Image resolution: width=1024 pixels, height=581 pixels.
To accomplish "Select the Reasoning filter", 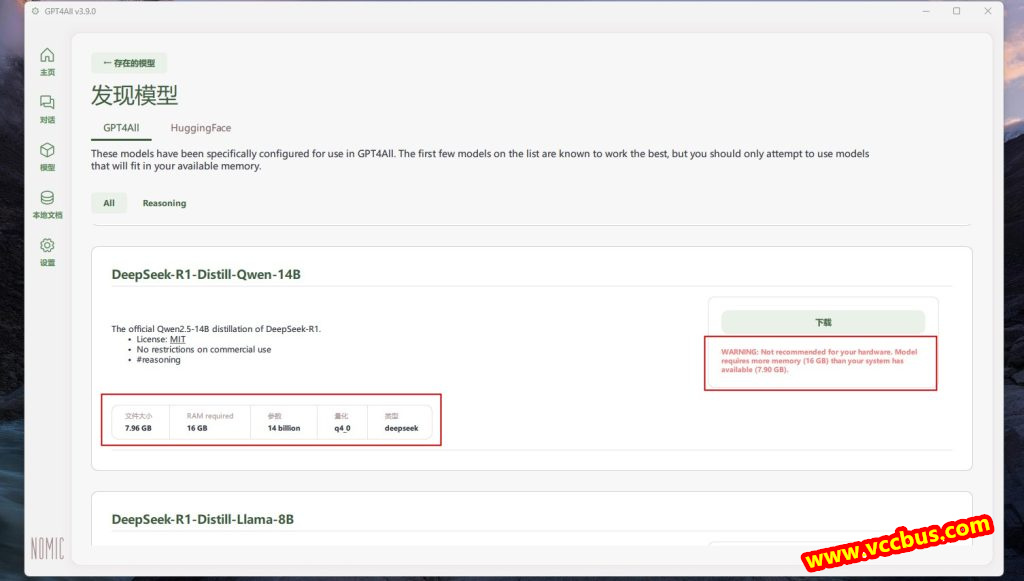I will pyautogui.click(x=164, y=203).
